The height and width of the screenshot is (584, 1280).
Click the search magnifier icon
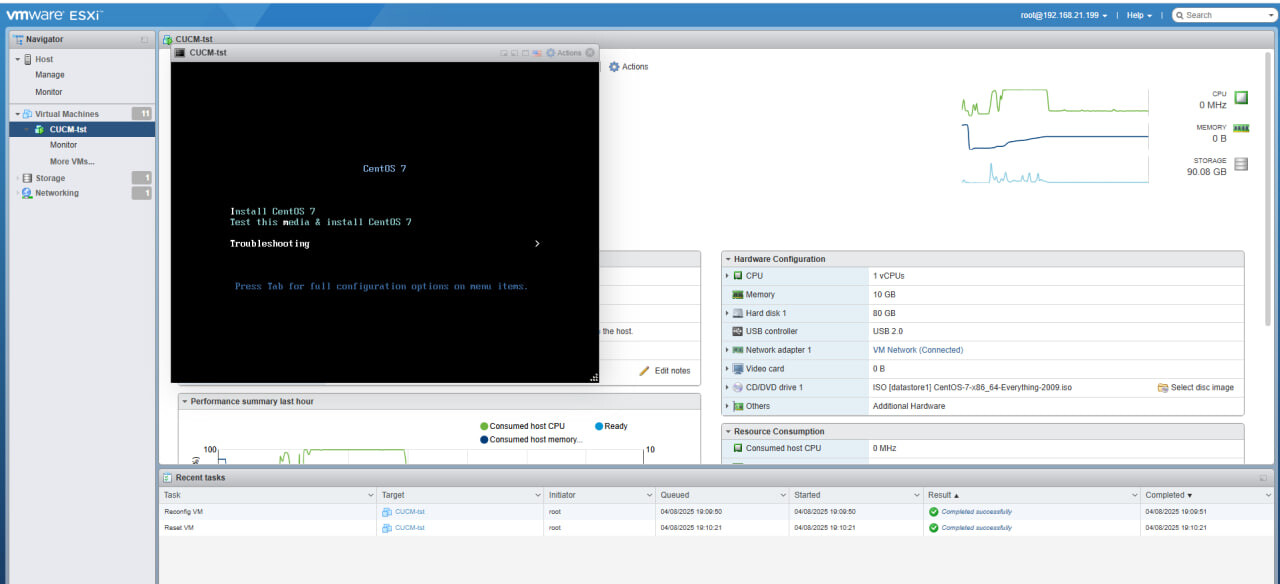tap(1180, 15)
